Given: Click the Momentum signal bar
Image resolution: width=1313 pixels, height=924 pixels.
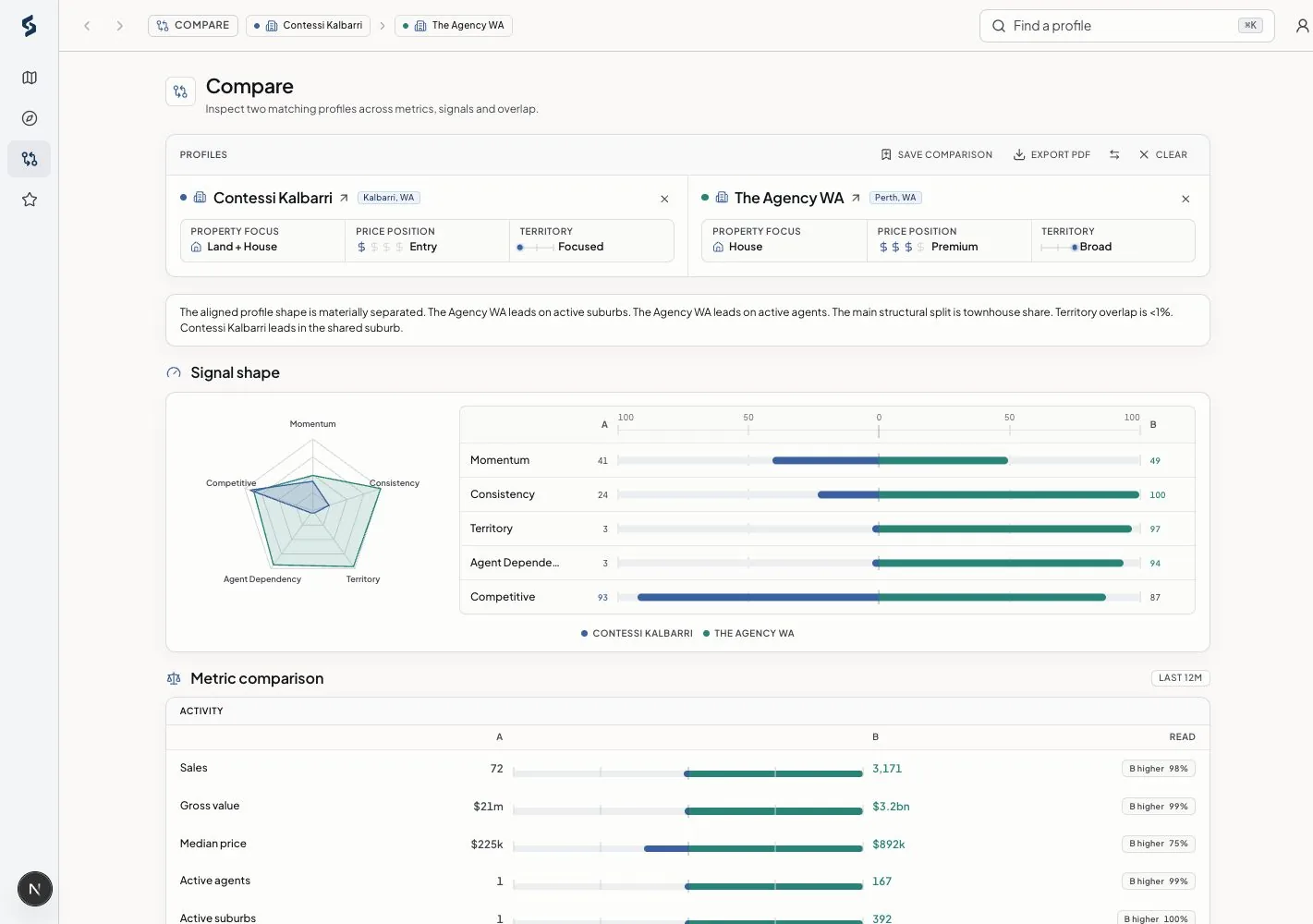Looking at the screenshot, I should tap(879, 460).
